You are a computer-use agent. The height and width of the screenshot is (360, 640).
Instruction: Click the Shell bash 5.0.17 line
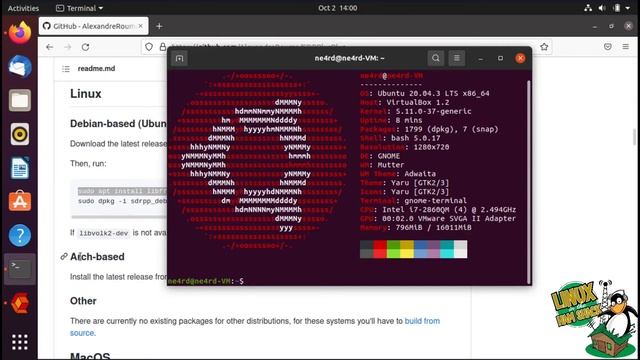pyautogui.click(x=400, y=138)
